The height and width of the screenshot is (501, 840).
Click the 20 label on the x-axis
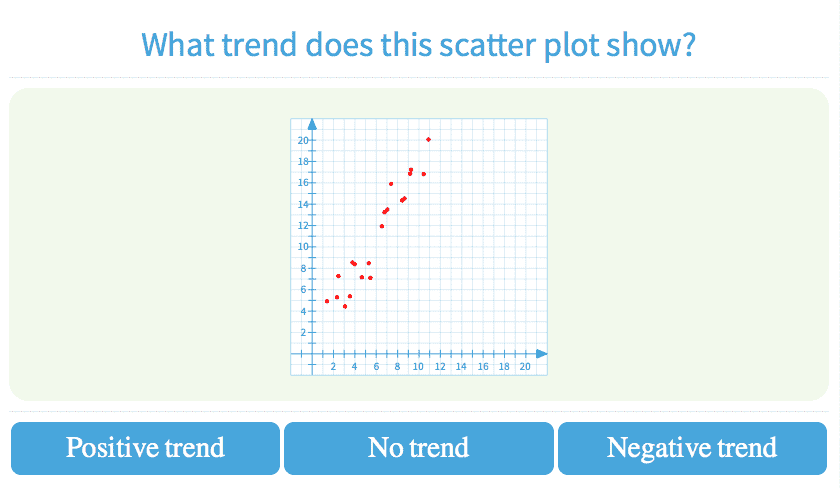tap(525, 366)
